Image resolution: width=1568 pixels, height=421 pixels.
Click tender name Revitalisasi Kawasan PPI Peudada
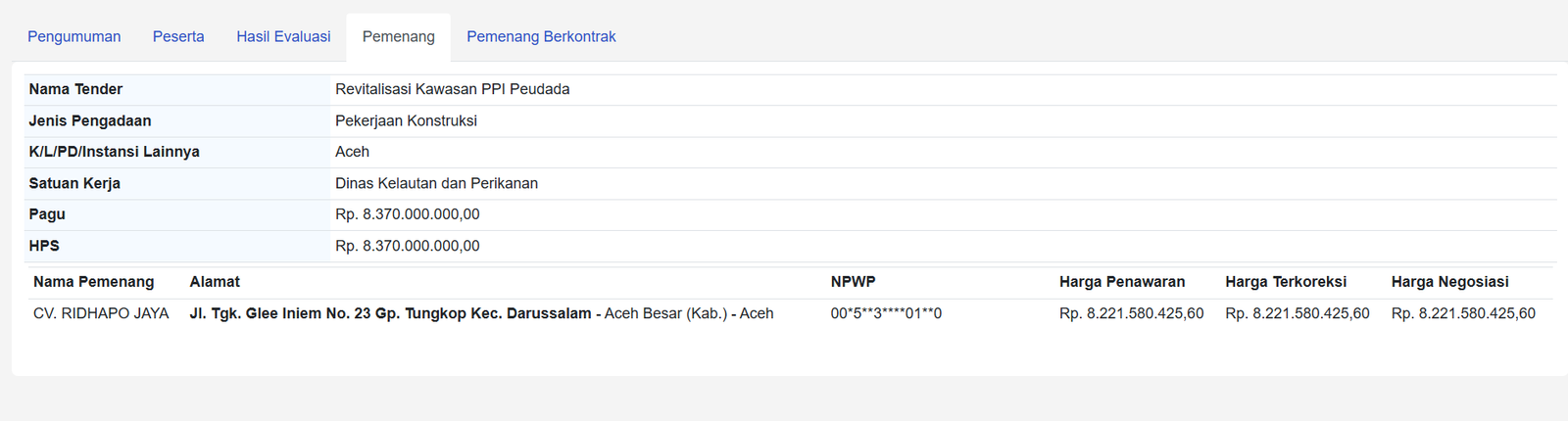(453, 89)
